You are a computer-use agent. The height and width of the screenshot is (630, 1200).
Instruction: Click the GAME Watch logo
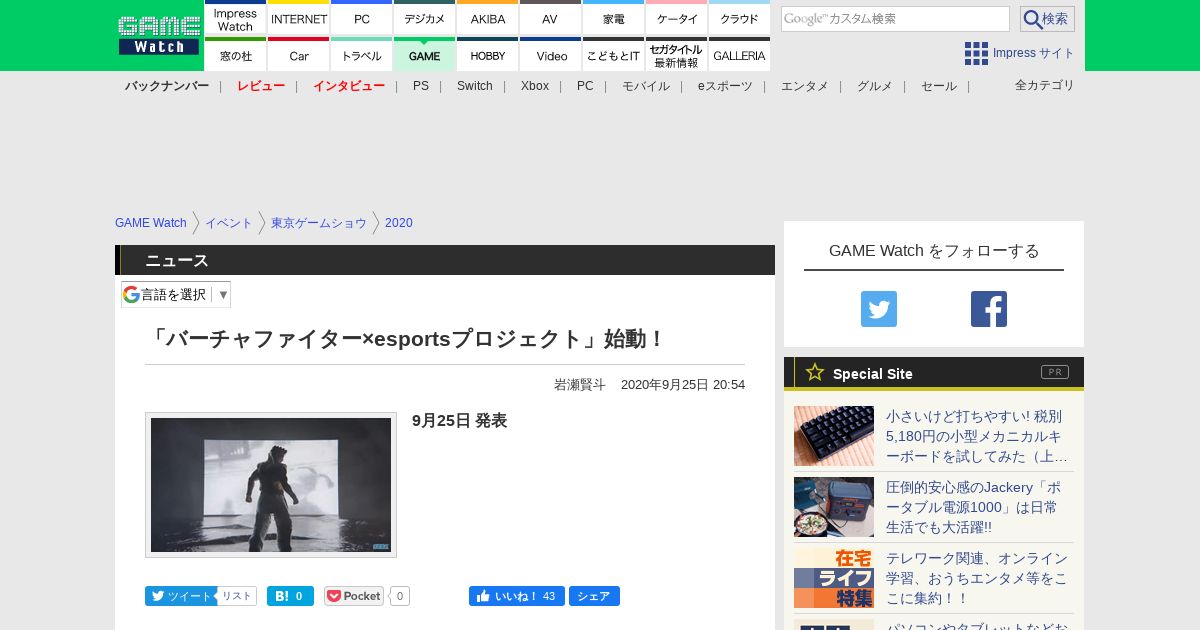pos(158,35)
